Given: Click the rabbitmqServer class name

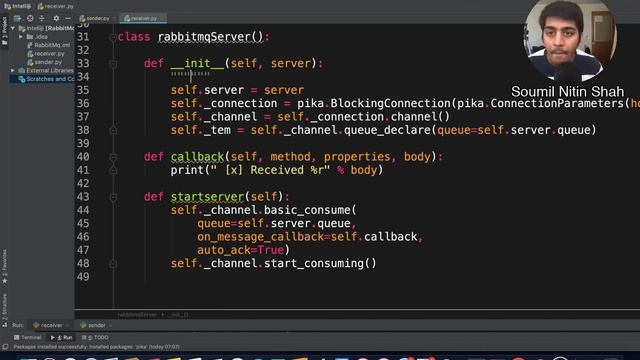Looking at the screenshot, I should pos(204,37).
